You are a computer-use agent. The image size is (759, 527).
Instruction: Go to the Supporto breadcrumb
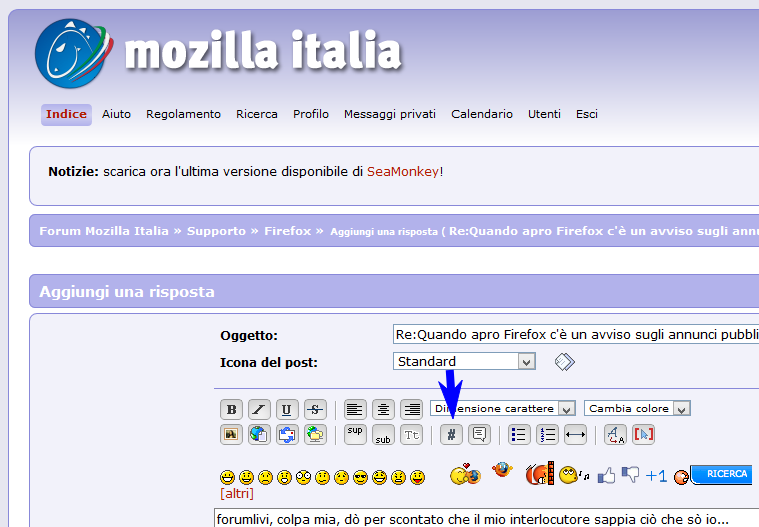216,231
